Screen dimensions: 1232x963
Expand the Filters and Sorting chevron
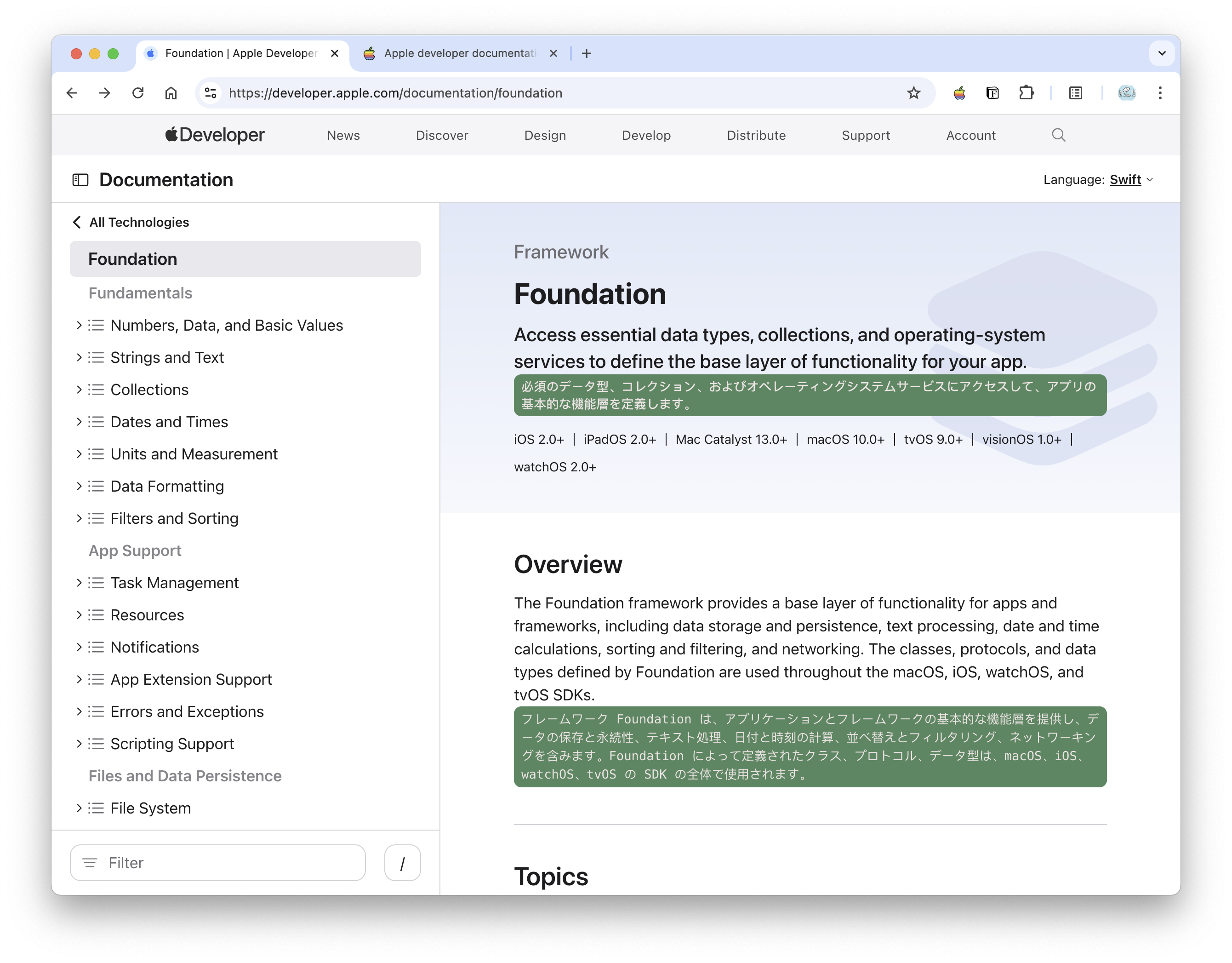click(79, 518)
